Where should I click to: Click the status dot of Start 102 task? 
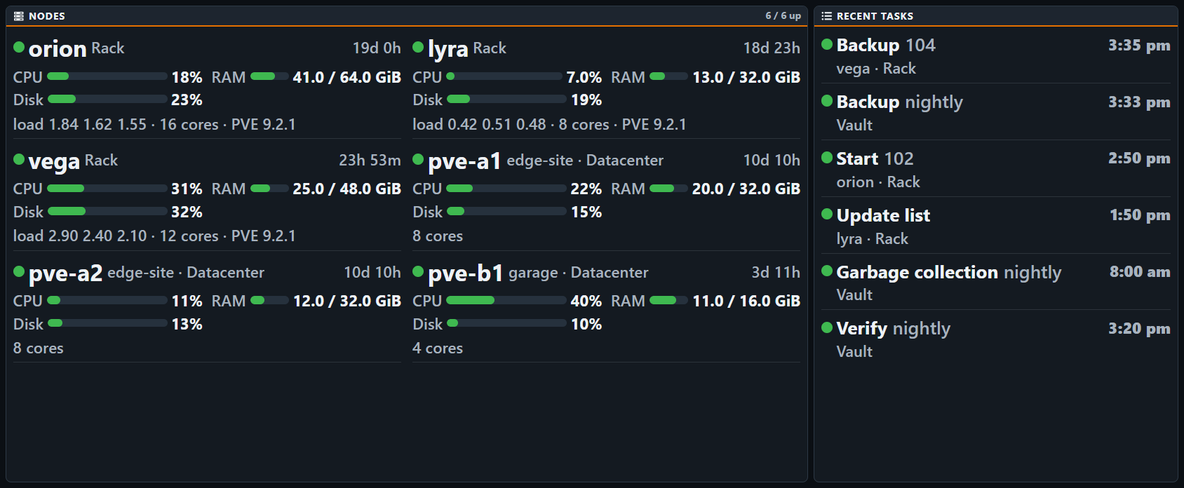[x=827, y=158]
